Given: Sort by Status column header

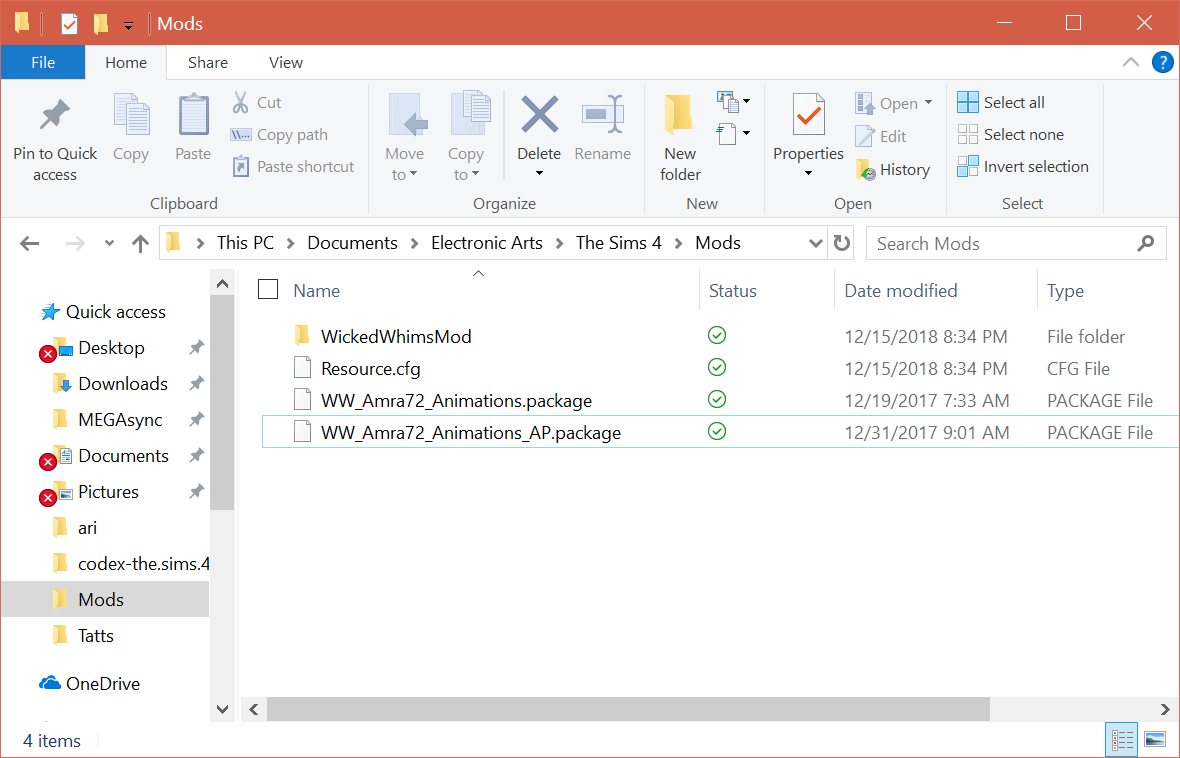Looking at the screenshot, I should (733, 291).
